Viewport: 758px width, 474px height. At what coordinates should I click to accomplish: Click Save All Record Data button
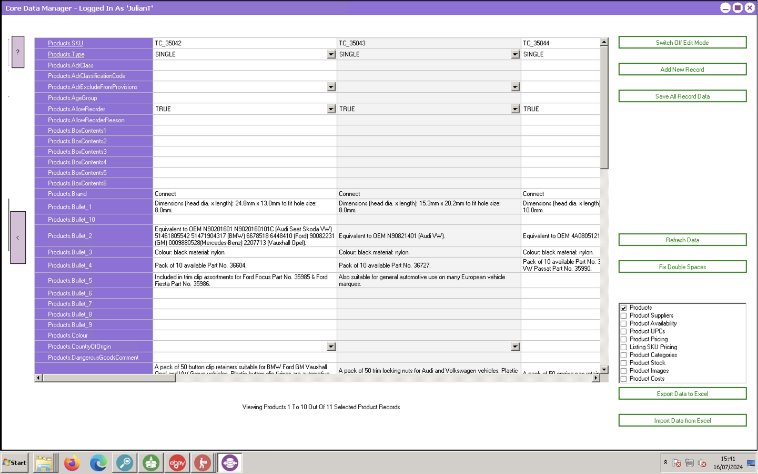click(682, 96)
